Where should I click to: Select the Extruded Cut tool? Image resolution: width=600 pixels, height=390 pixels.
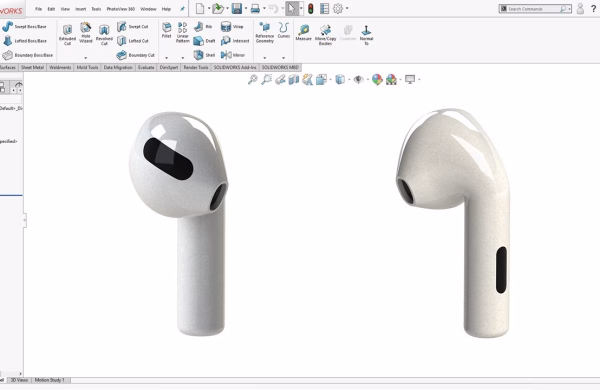[x=67, y=35]
